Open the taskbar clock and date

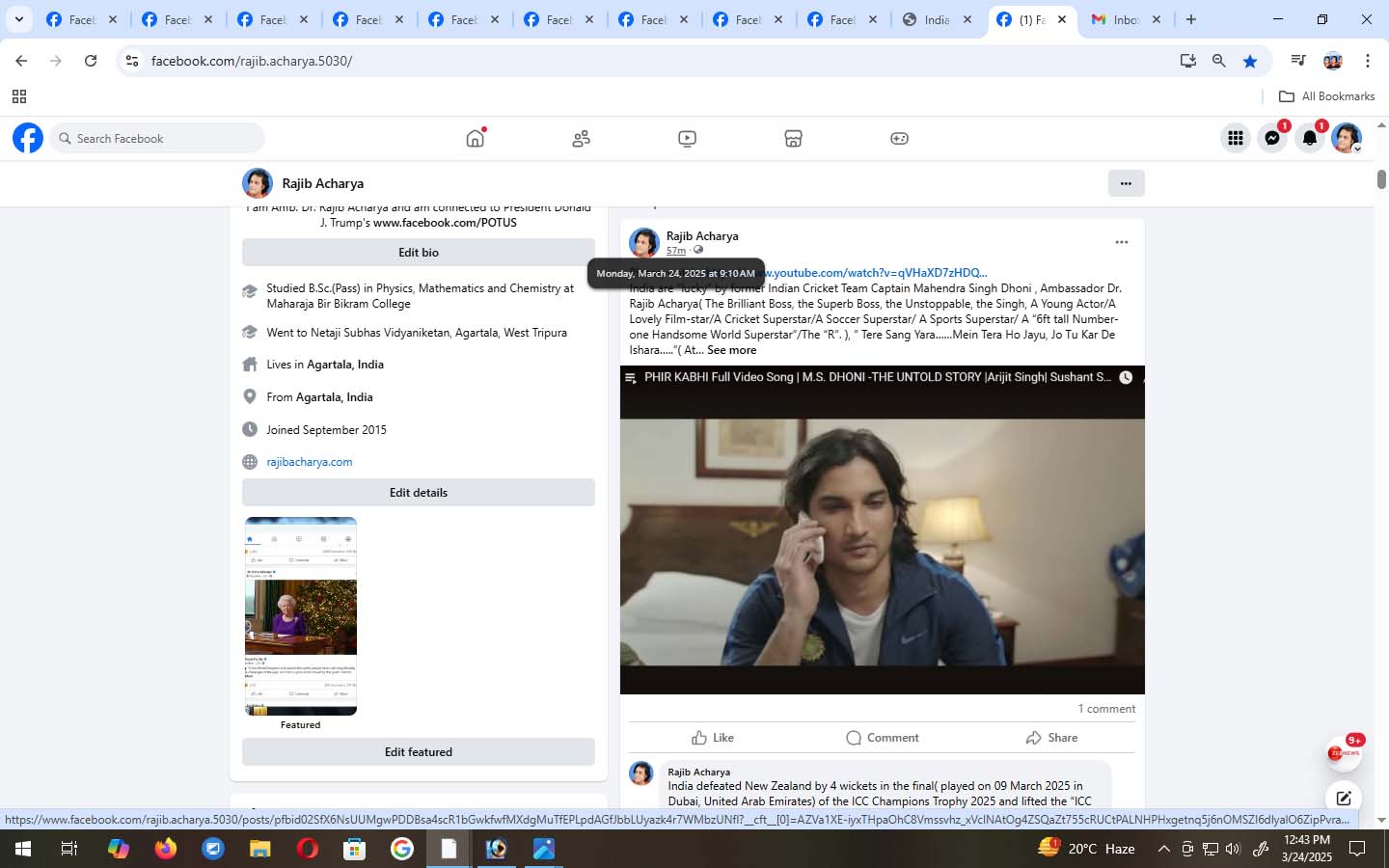[1307, 849]
